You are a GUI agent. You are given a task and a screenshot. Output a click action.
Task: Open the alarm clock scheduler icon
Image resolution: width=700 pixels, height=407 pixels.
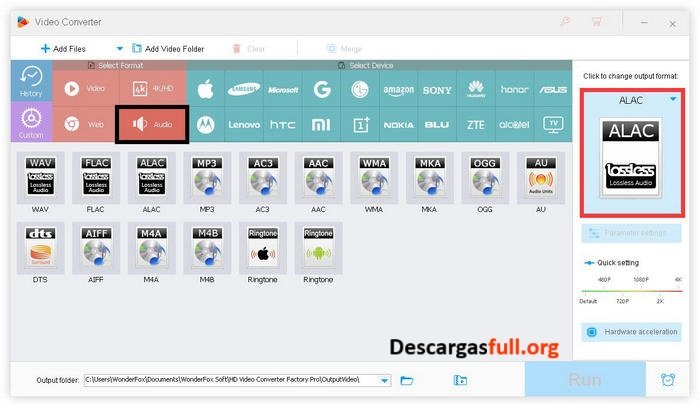pos(668,380)
